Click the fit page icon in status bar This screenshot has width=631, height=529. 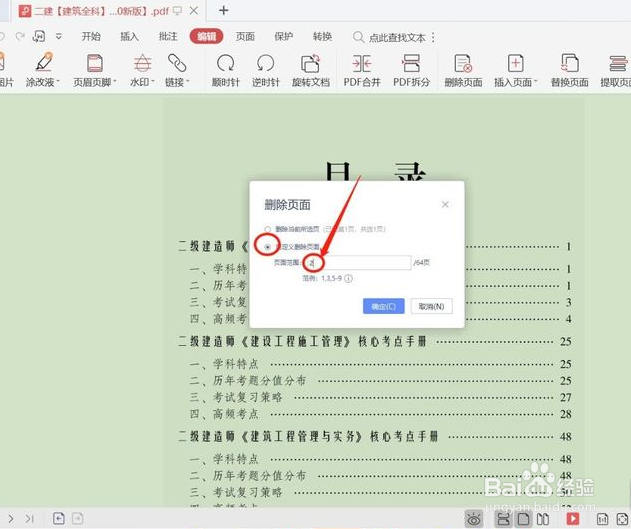point(622,519)
